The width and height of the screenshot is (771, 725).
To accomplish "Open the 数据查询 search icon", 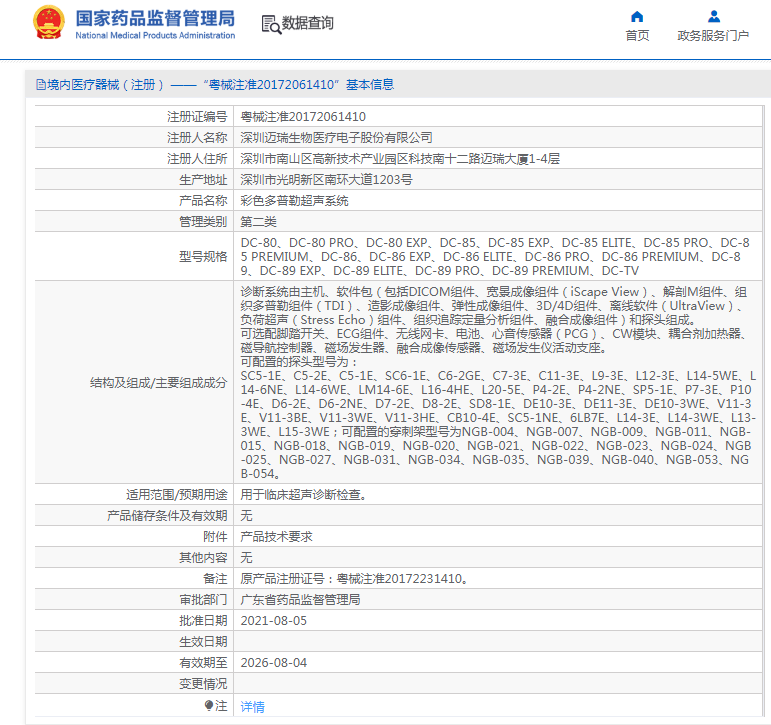I will (271, 24).
